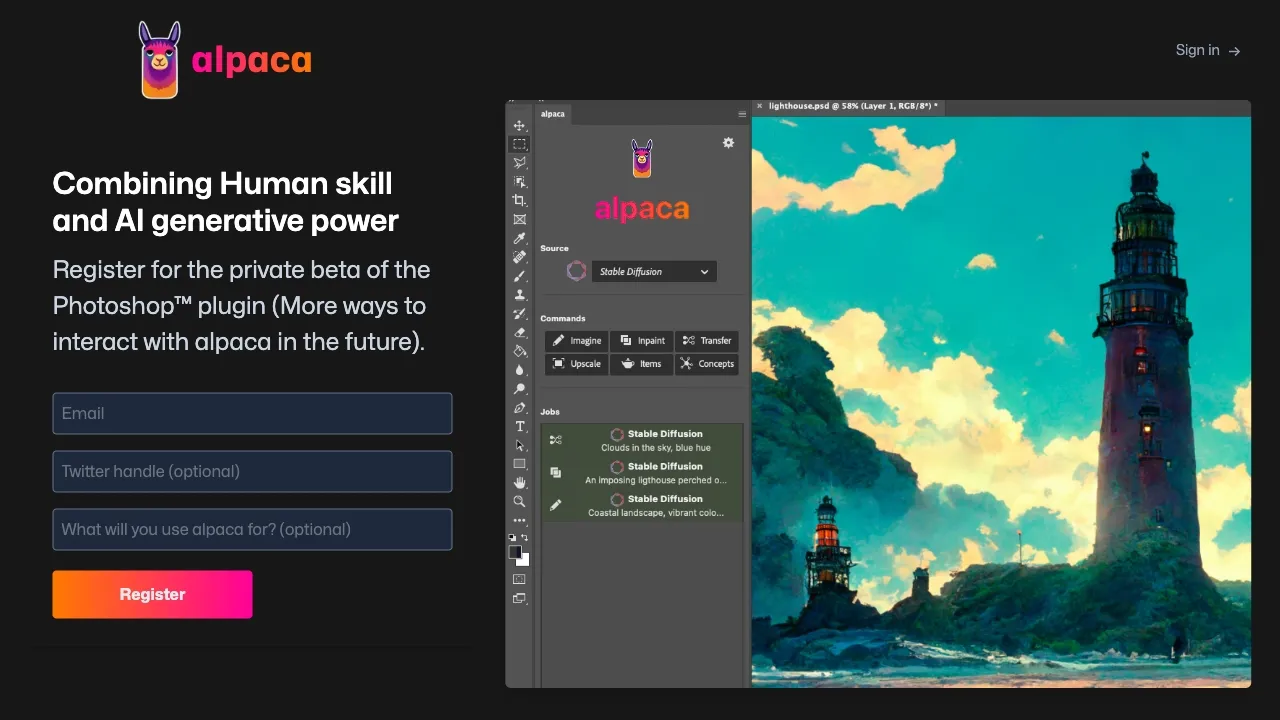Open the alpaca panel hamburger menu
Viewport: 1280px width, 720px height.
point(742,114)
